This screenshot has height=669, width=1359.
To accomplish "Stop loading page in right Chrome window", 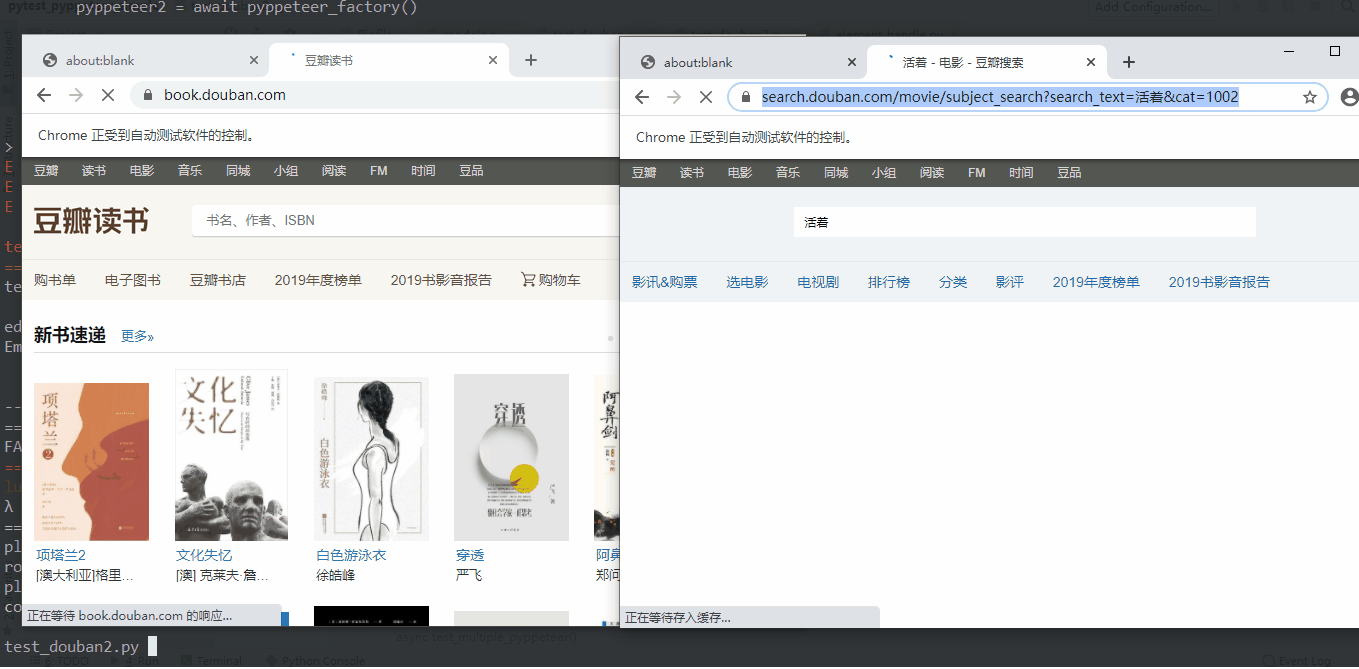I will click(706, 97).
